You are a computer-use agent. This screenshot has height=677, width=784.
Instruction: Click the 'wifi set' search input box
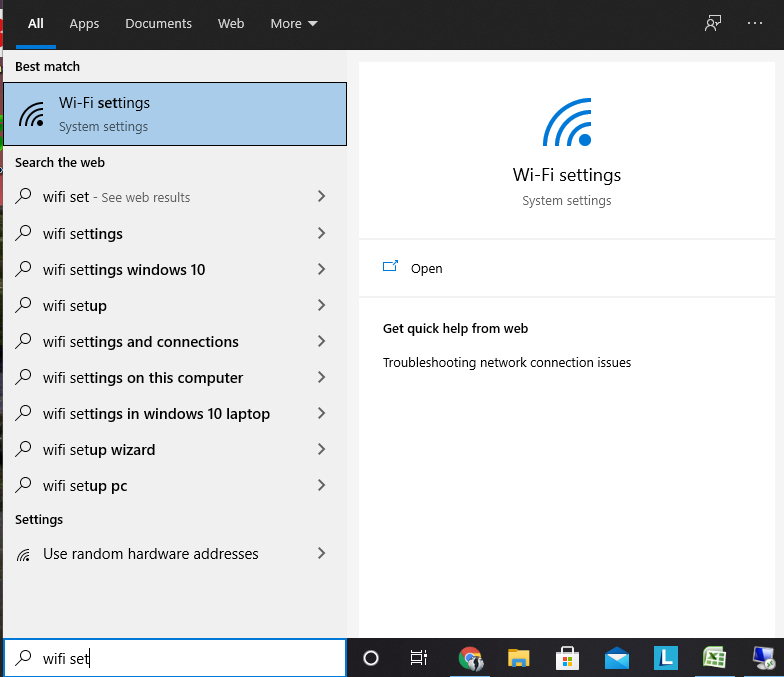(x=175, y=658)
